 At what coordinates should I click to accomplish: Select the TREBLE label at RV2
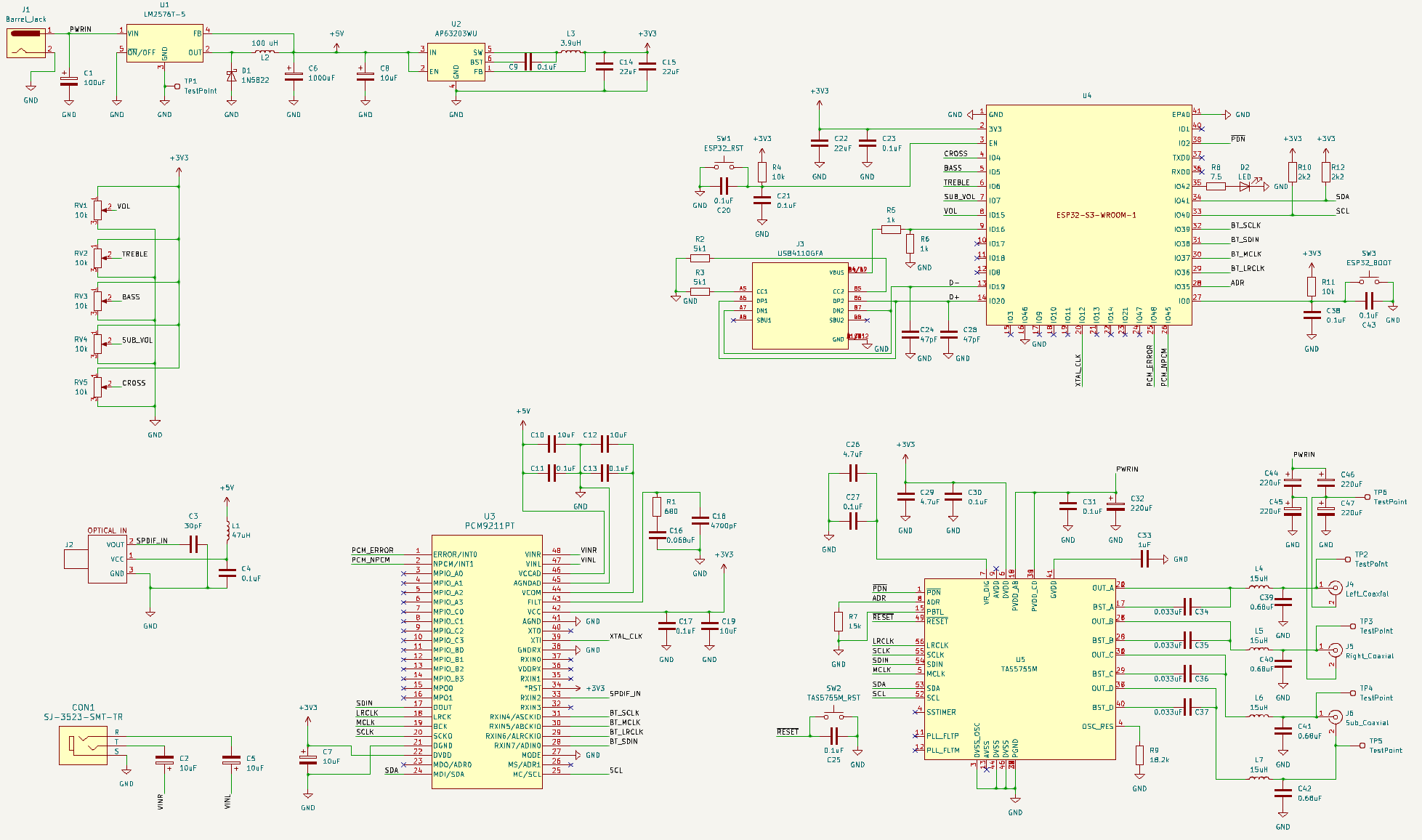click(134, 254)
